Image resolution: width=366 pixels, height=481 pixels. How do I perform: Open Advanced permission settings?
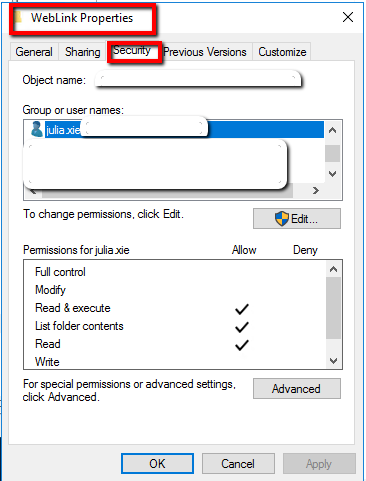click(x=297, y=389)
